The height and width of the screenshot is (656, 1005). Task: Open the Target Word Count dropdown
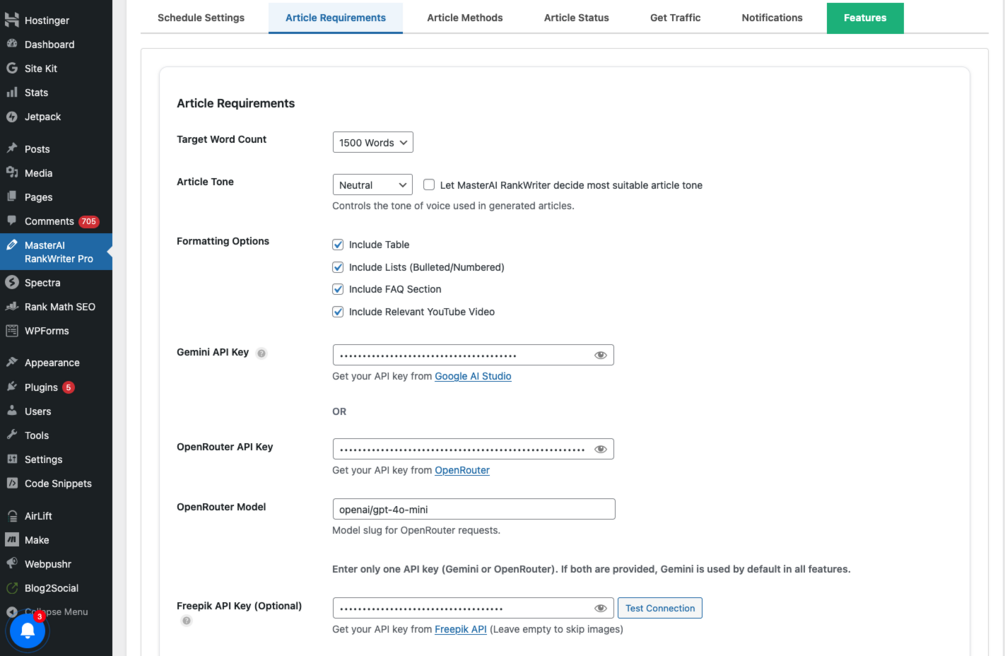pos(373,143)
